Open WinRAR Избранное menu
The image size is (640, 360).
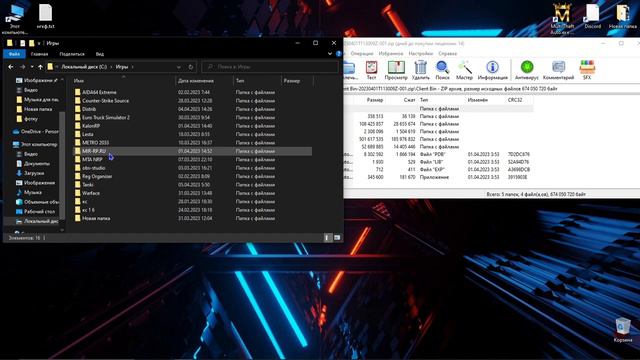coord(391,53)
